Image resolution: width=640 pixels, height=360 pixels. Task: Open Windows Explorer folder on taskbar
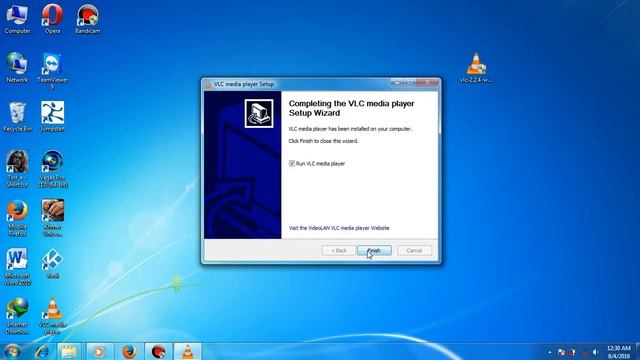pyautogui.click(x=69, y=351)
